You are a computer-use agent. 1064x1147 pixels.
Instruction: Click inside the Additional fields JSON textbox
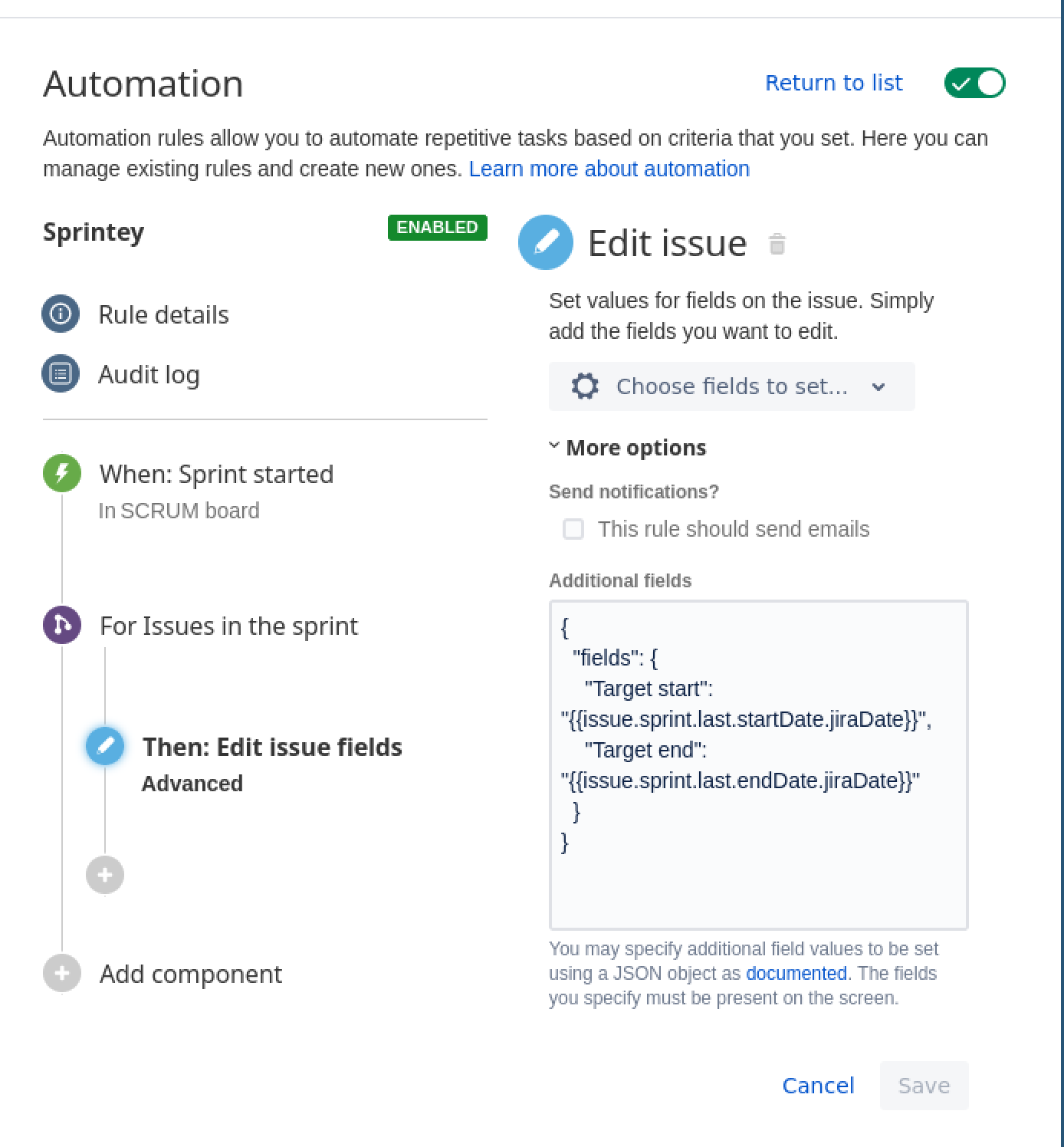[758, 882]
